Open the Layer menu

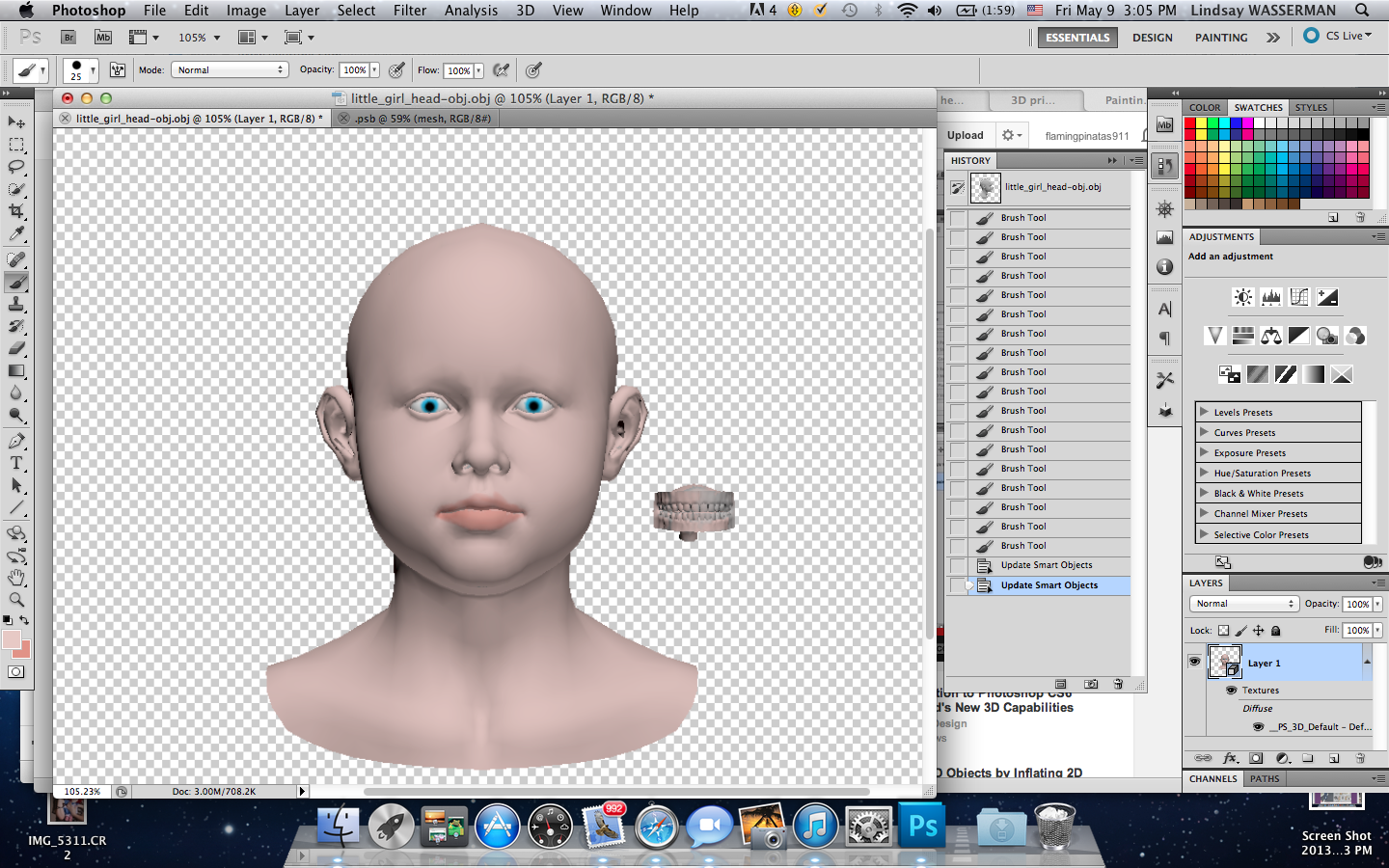[302, 11]
